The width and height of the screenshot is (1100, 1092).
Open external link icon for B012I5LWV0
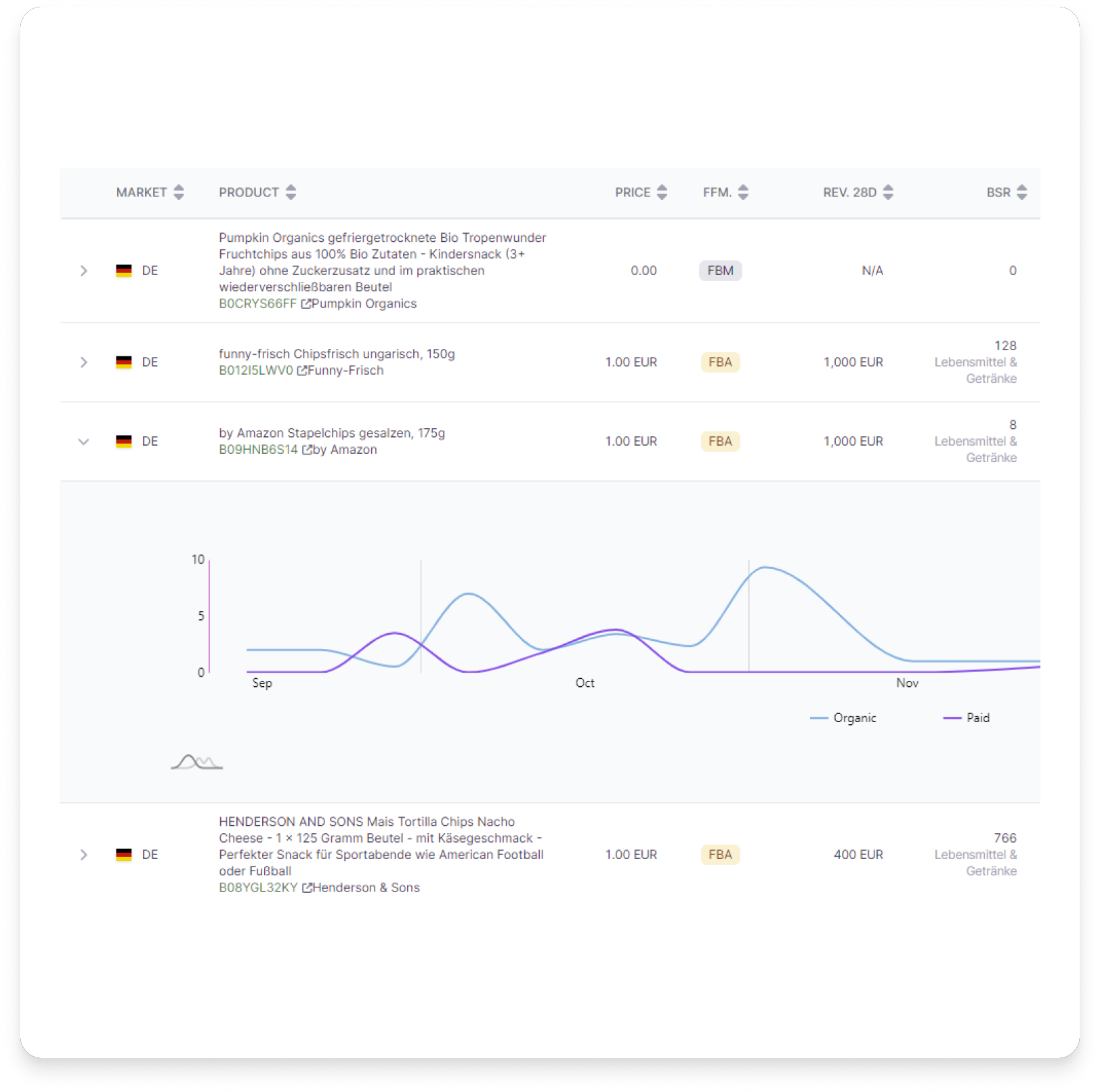302,371
